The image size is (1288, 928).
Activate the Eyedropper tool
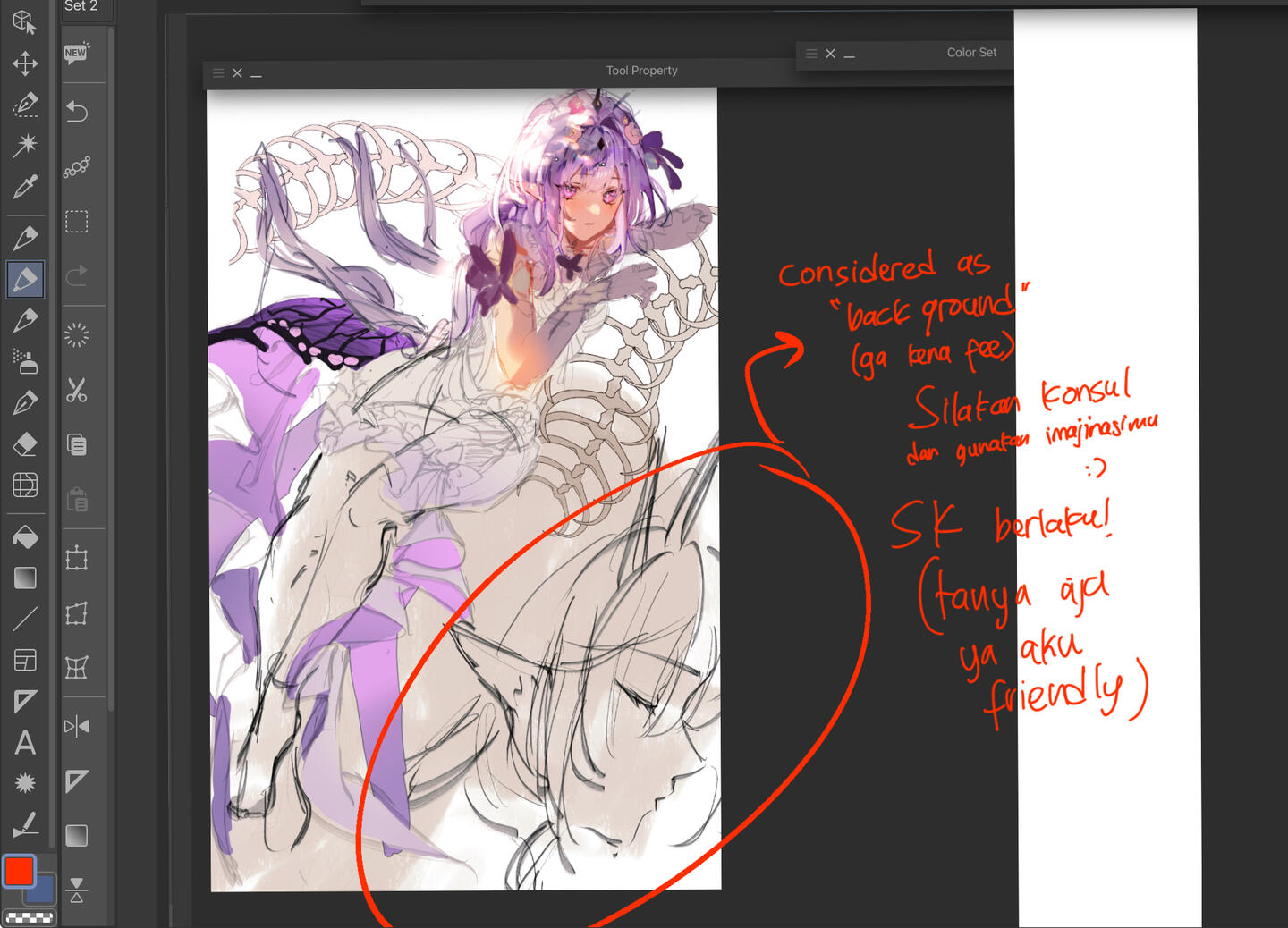pos(25,186)
